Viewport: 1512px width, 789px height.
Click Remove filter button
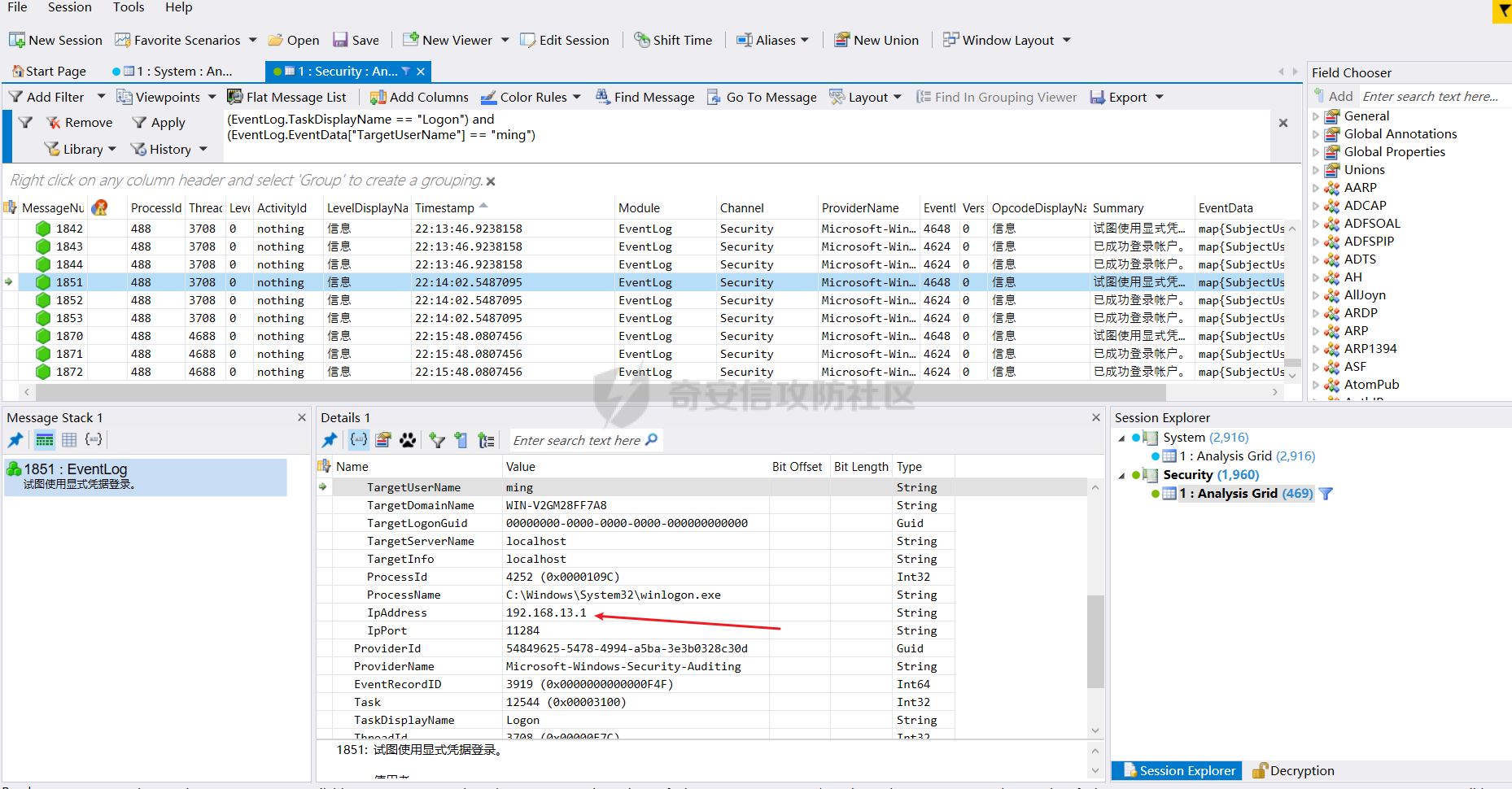(79, 122)
